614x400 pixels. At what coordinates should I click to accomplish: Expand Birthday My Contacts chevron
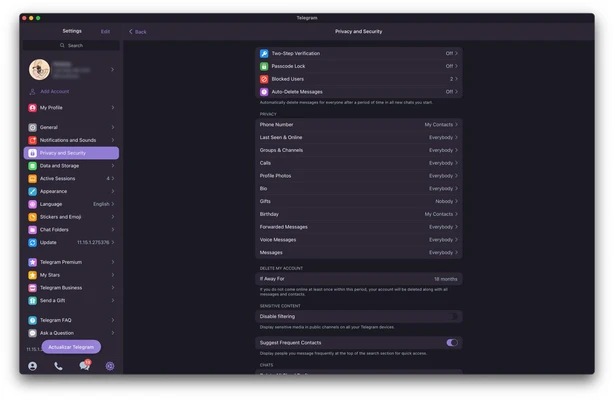tap(457, 214)
